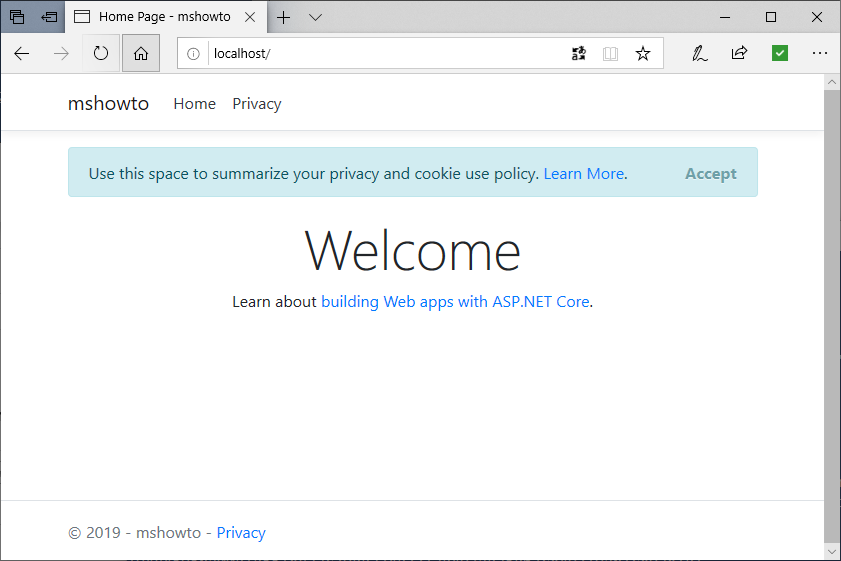Open the footer Privacy link
Viewport: 841px width, 561px height.
pos(241,533)
